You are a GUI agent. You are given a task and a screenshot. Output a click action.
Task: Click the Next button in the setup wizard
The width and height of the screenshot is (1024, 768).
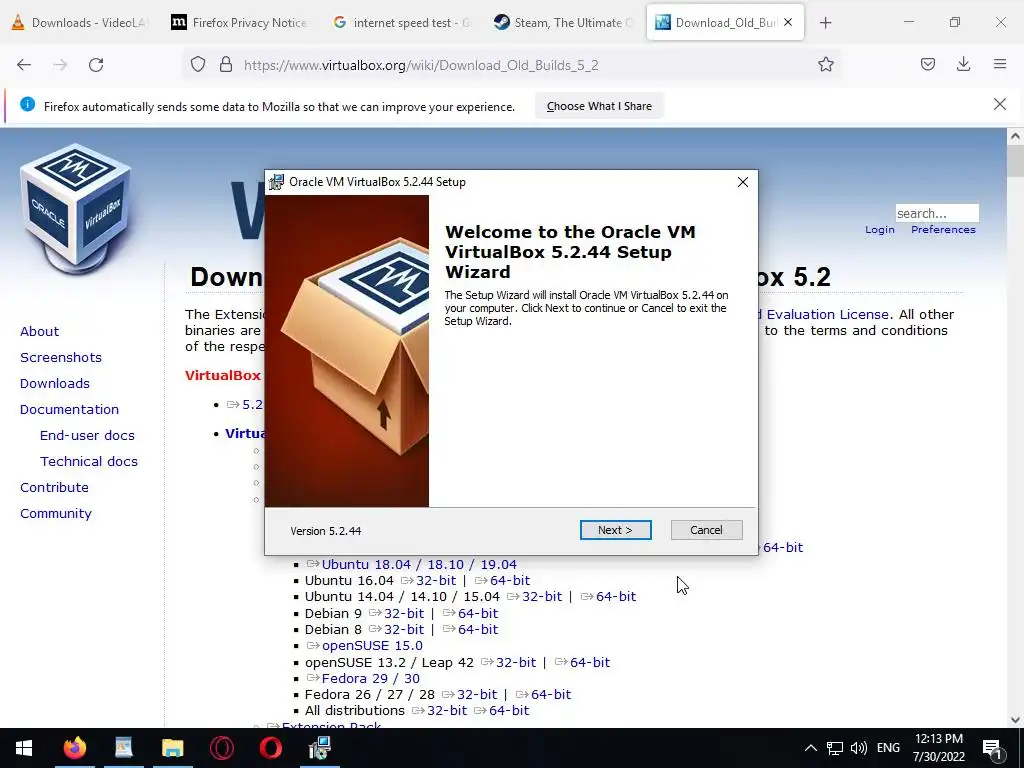click(615, 530)
